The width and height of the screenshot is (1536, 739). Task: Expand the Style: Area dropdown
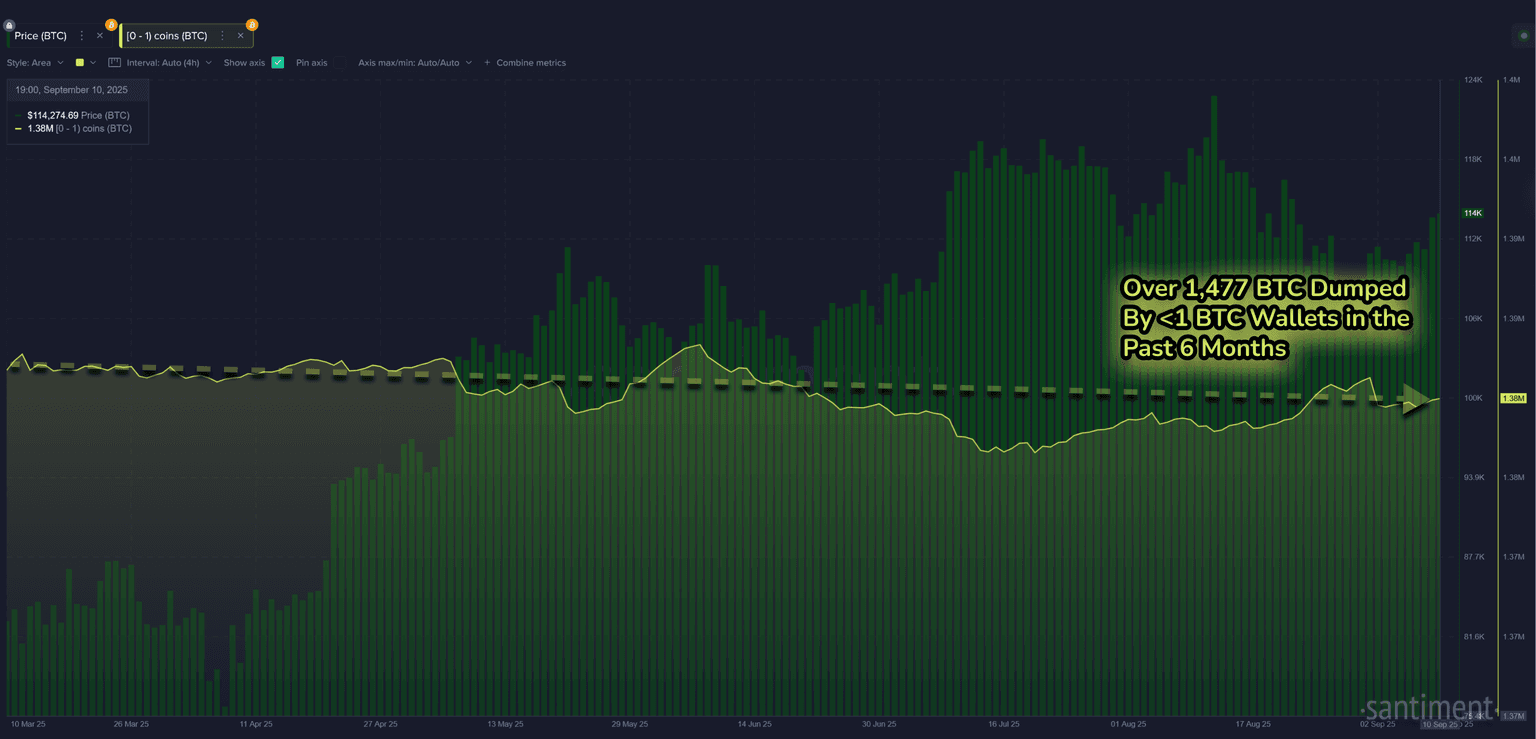[x=34, y=63]
